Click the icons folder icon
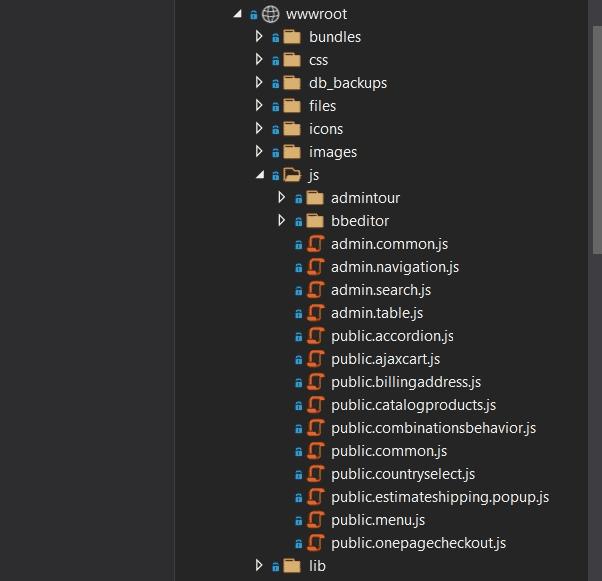602x581 pixels. [x=292, y=129]
